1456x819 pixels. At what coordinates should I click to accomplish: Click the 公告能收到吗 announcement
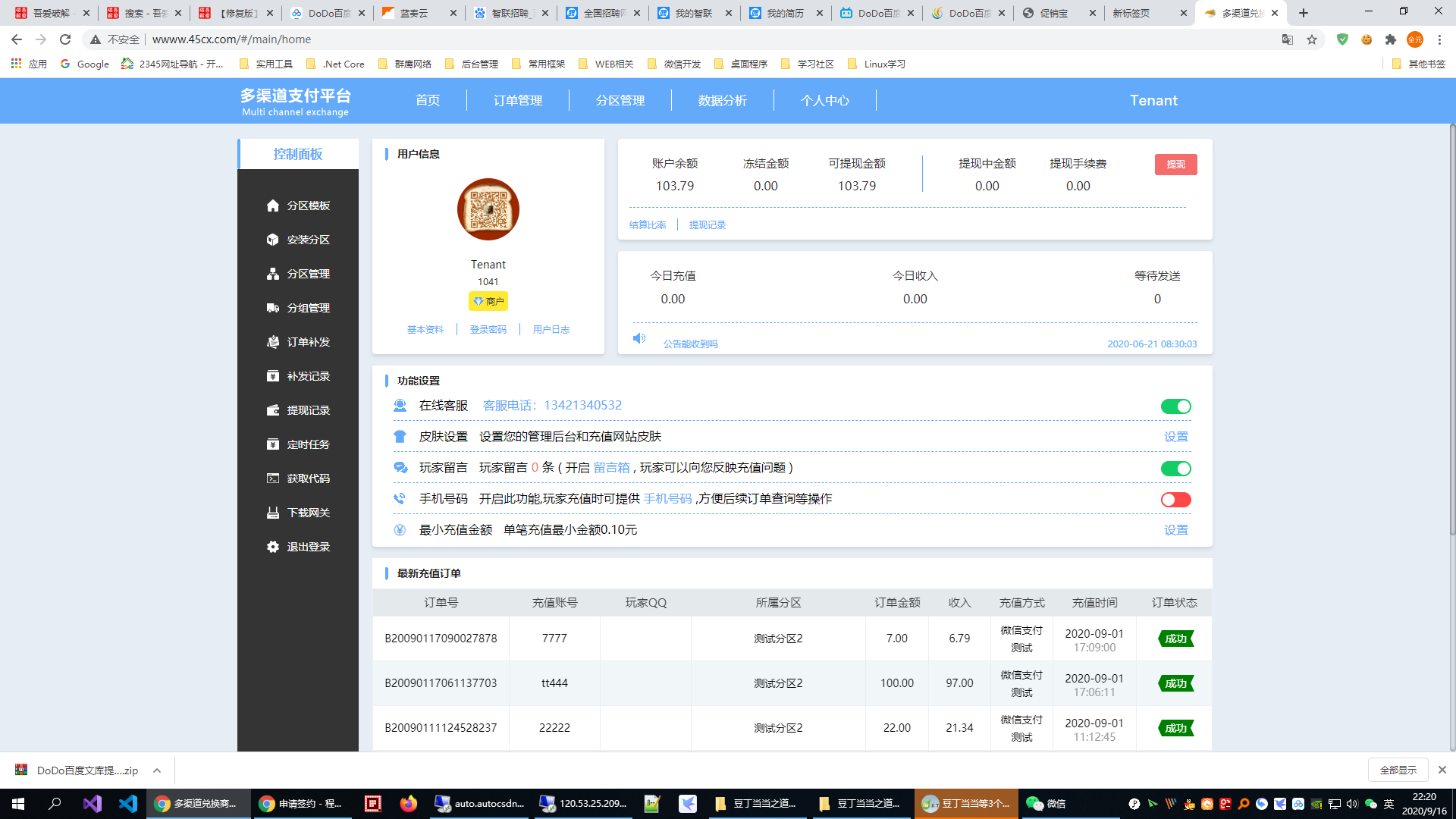pyautogui.click(x=691, y=344)
